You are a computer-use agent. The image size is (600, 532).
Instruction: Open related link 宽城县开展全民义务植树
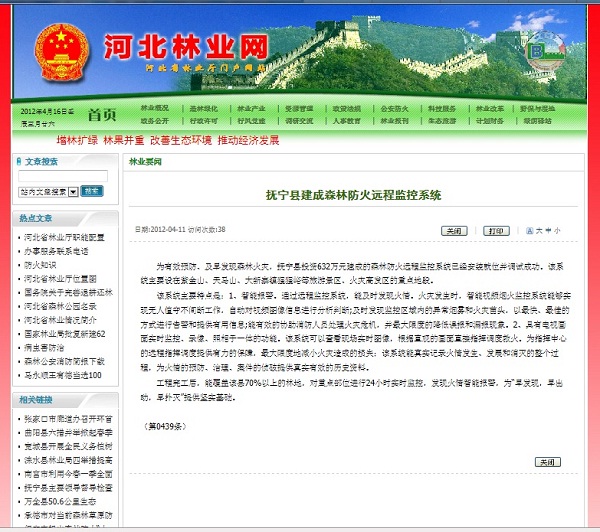click(x=68, y=447)
